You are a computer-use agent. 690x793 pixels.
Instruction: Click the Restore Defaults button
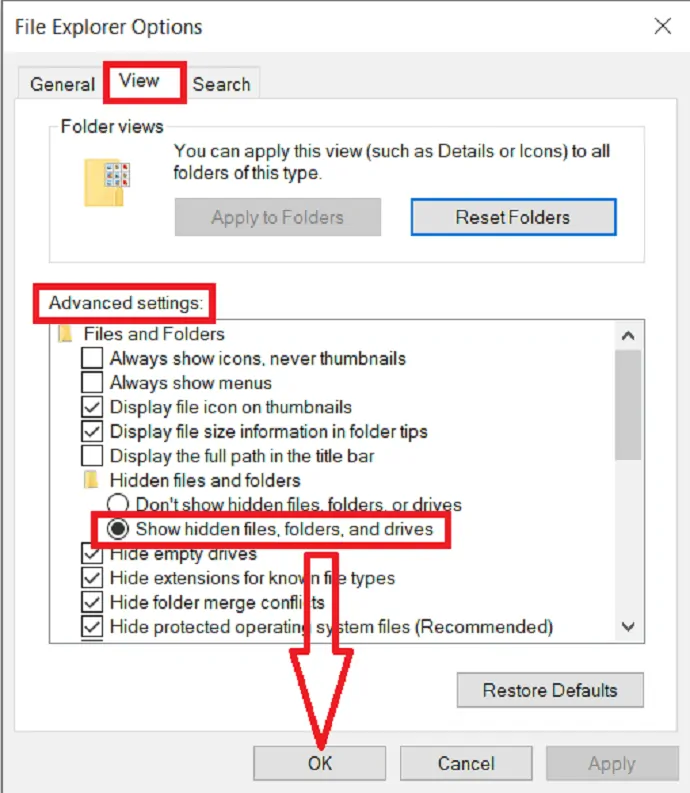[550, 690]
